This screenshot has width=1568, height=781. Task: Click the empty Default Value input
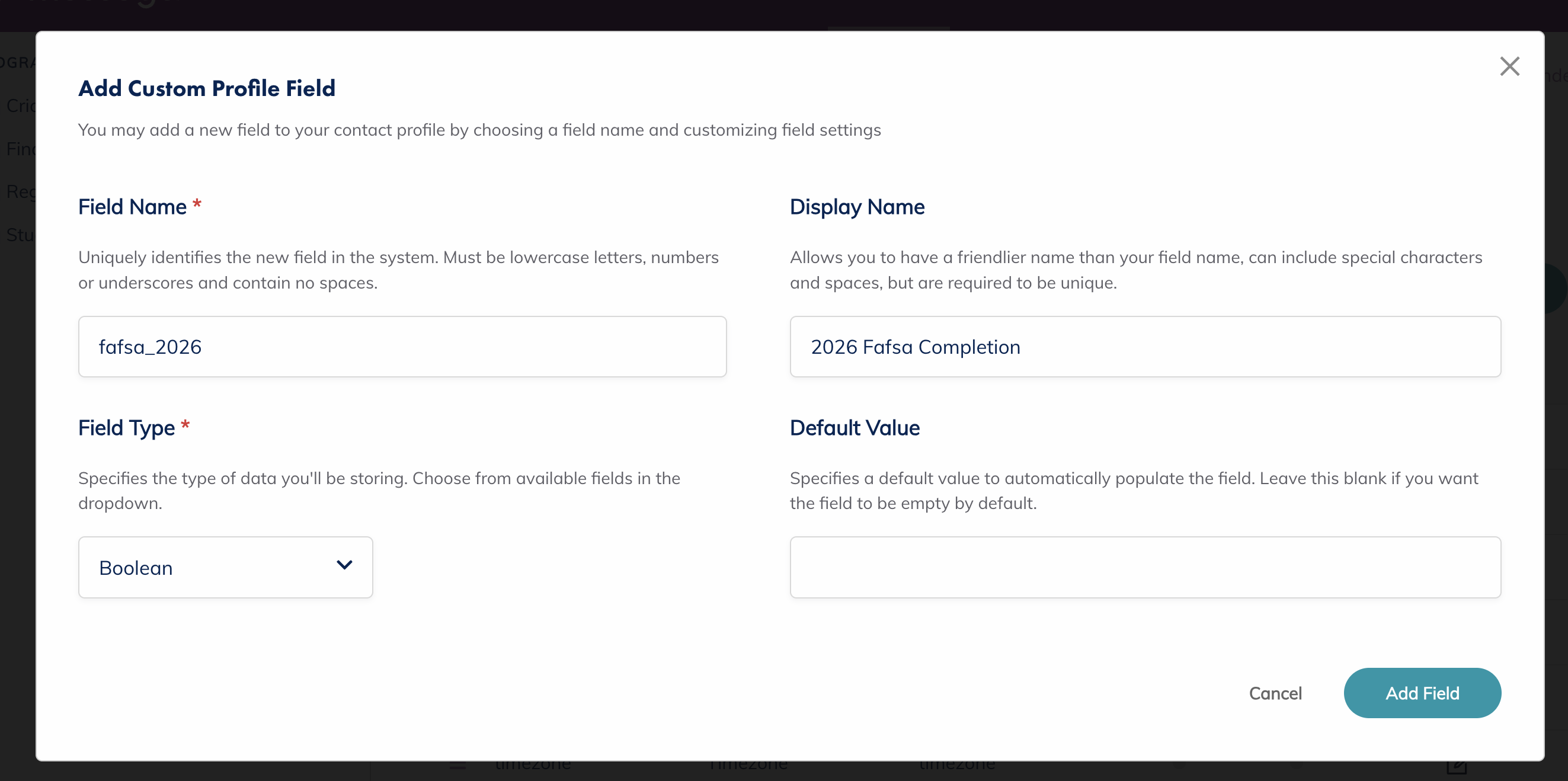(x=1144, y=566)
